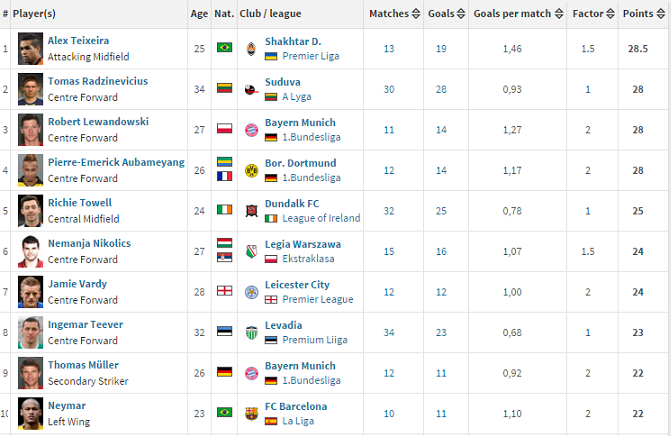This screenshot has width=671, height=436.
Task: Click the Dundalk FC club crest icon
Action: [x=250, y=211]
